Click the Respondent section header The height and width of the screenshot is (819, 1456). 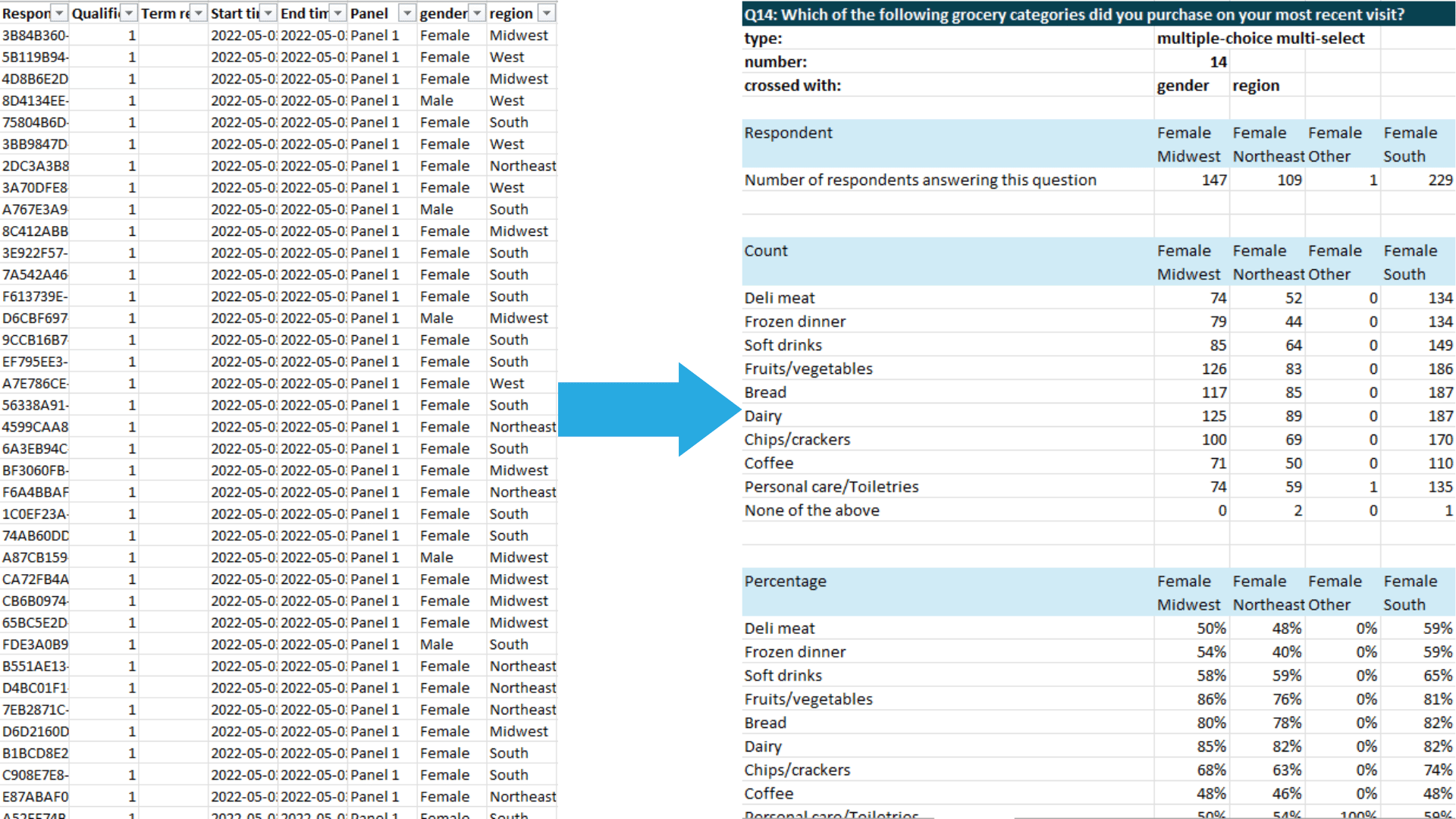pyautogui.click(x=789, y=133)
